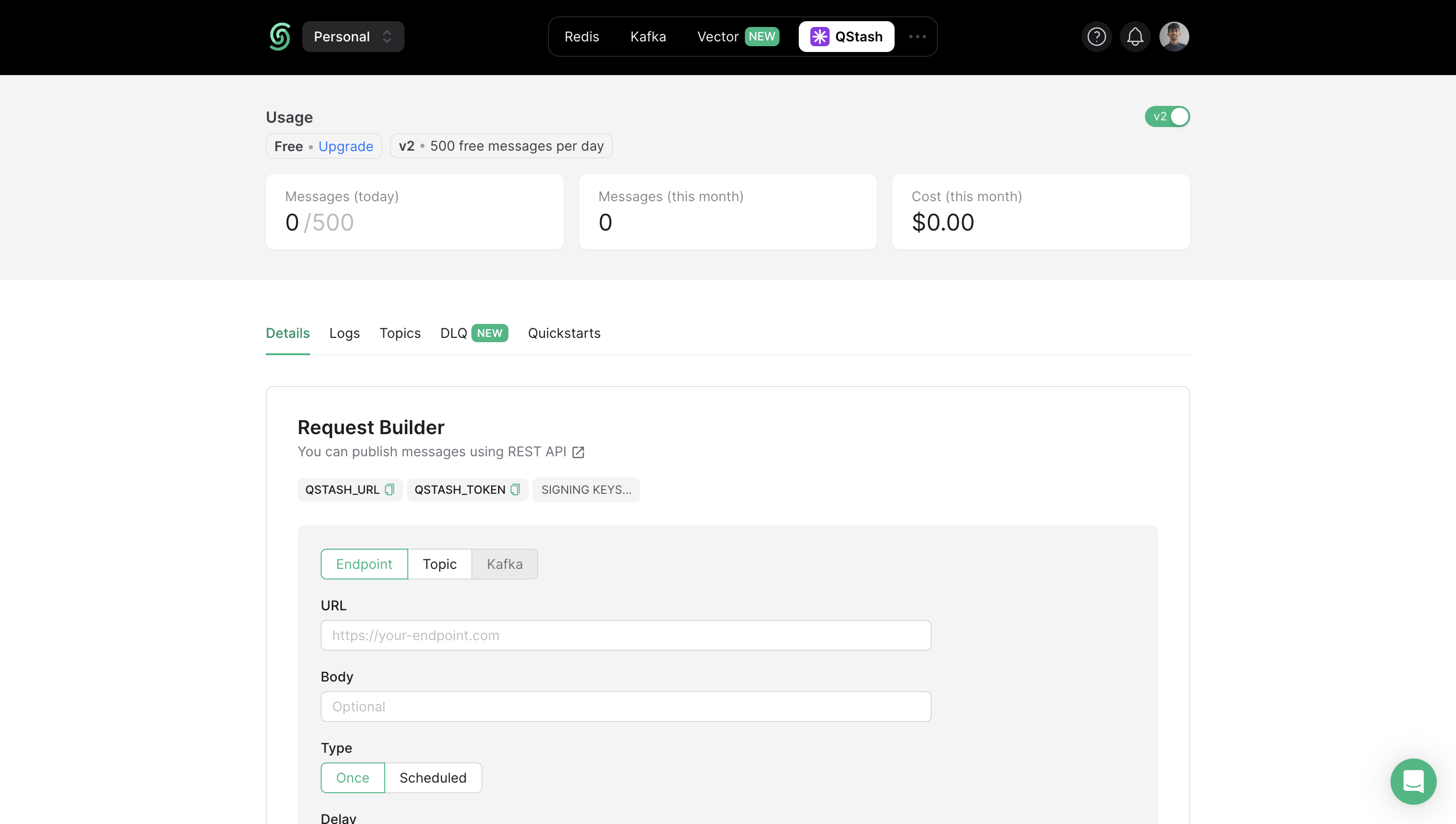Copy QSTASH_TOKEN using its copy icon
Screen dimensions: 1456x824
(x=515, y=489)
